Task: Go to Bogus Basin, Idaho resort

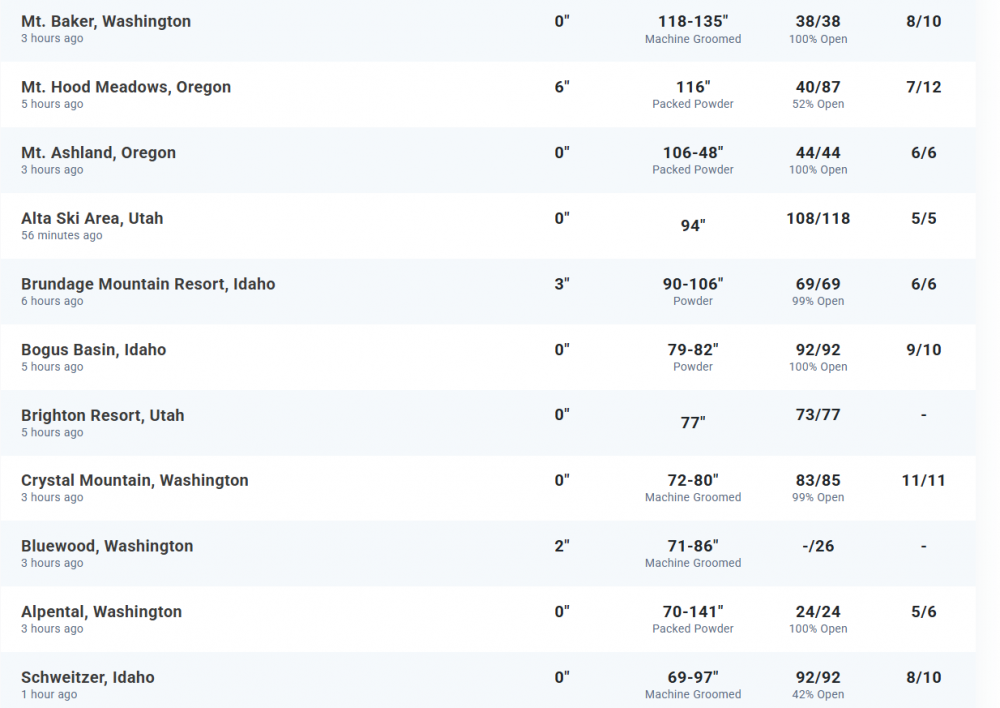Action: pos(93,350)
